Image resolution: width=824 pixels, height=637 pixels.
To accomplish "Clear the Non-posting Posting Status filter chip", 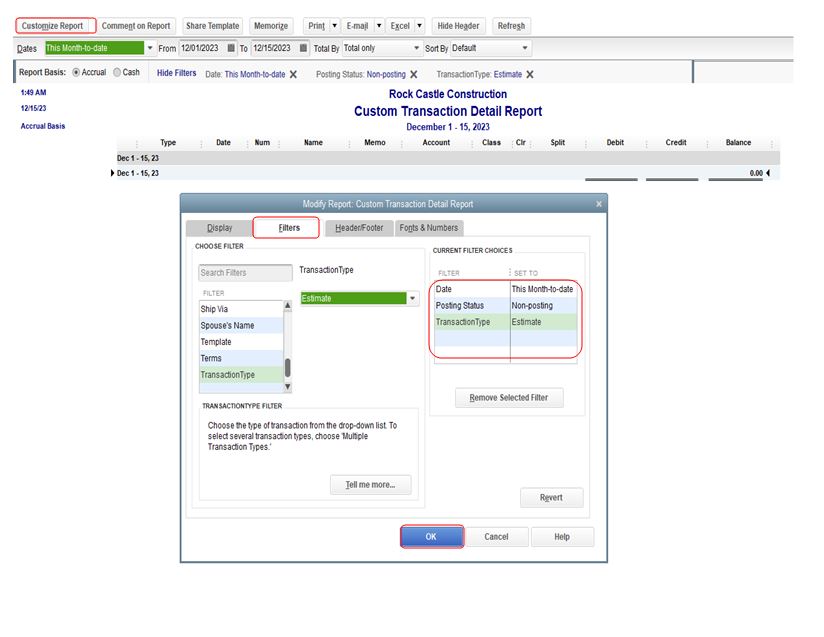I will point(413,73).
